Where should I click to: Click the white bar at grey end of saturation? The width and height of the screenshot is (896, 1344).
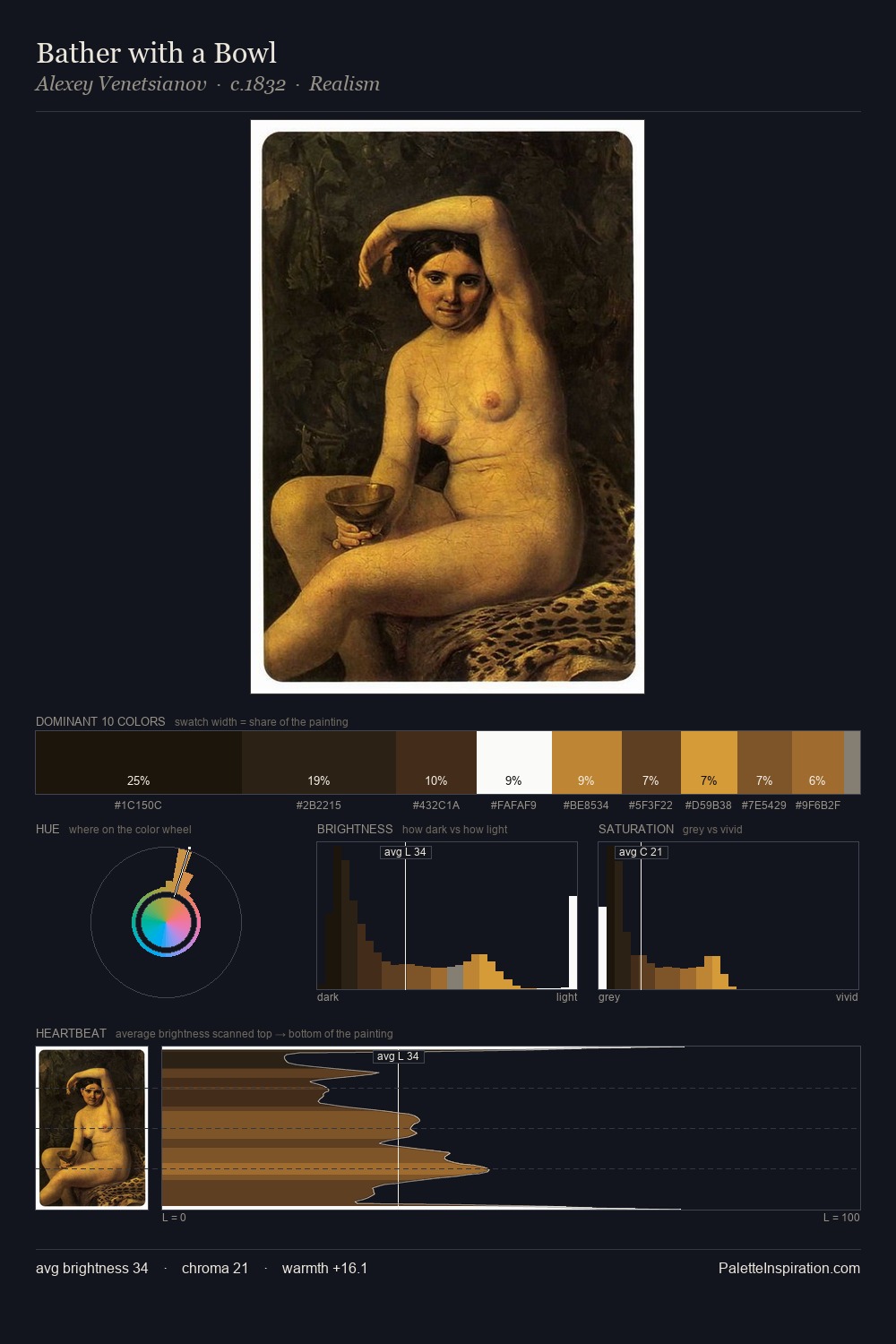click(x=602, y=948)
